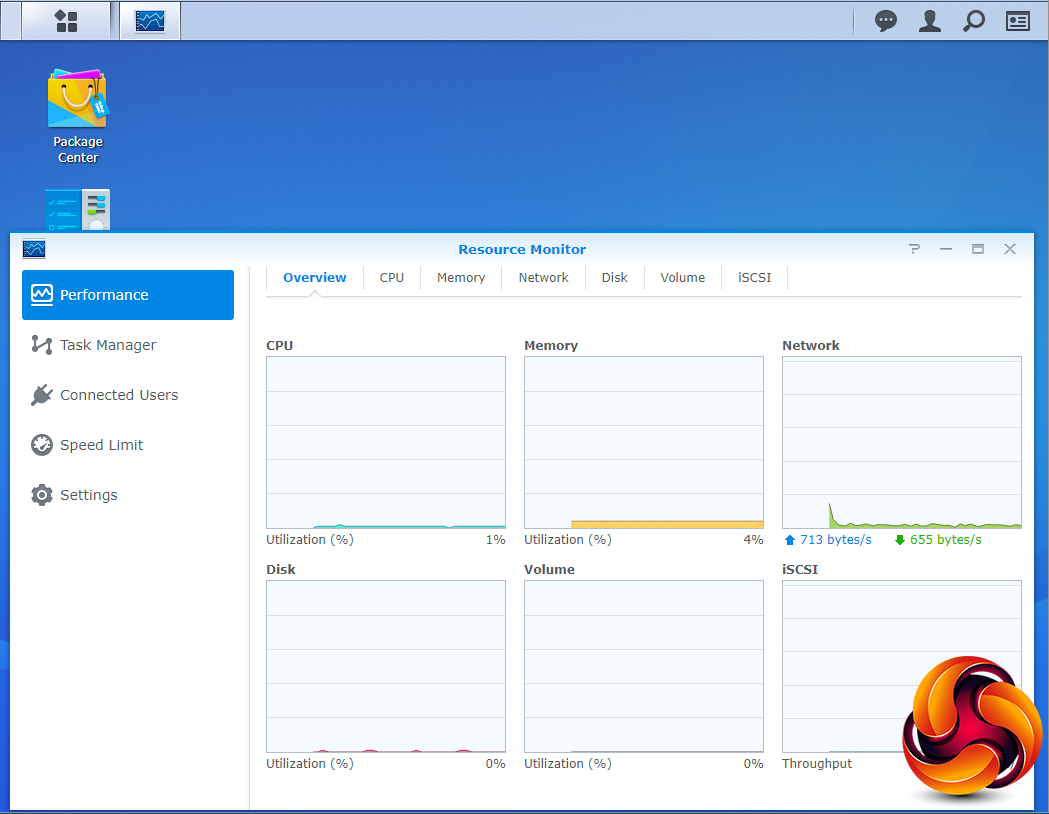The image size is (1049, 814).
Task: Click the Network heading above the graph
Action: tap(811, 346)
